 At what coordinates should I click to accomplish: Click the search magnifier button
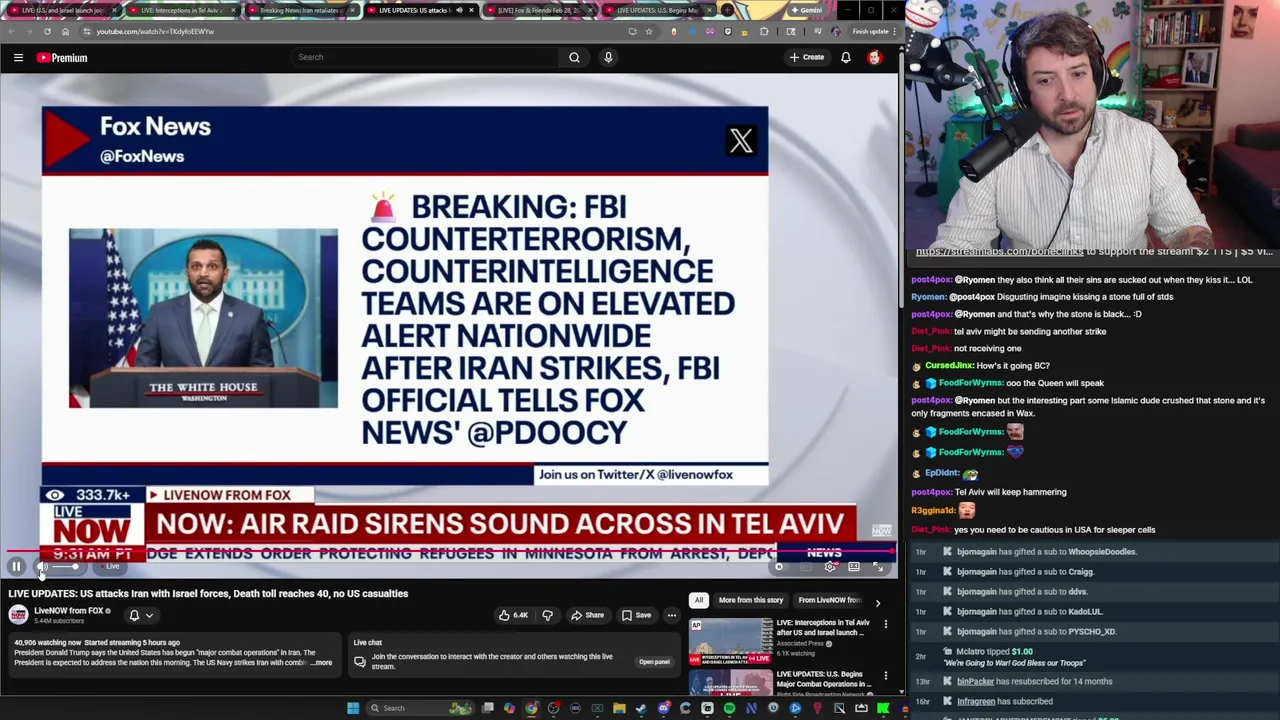pos(574,57)
